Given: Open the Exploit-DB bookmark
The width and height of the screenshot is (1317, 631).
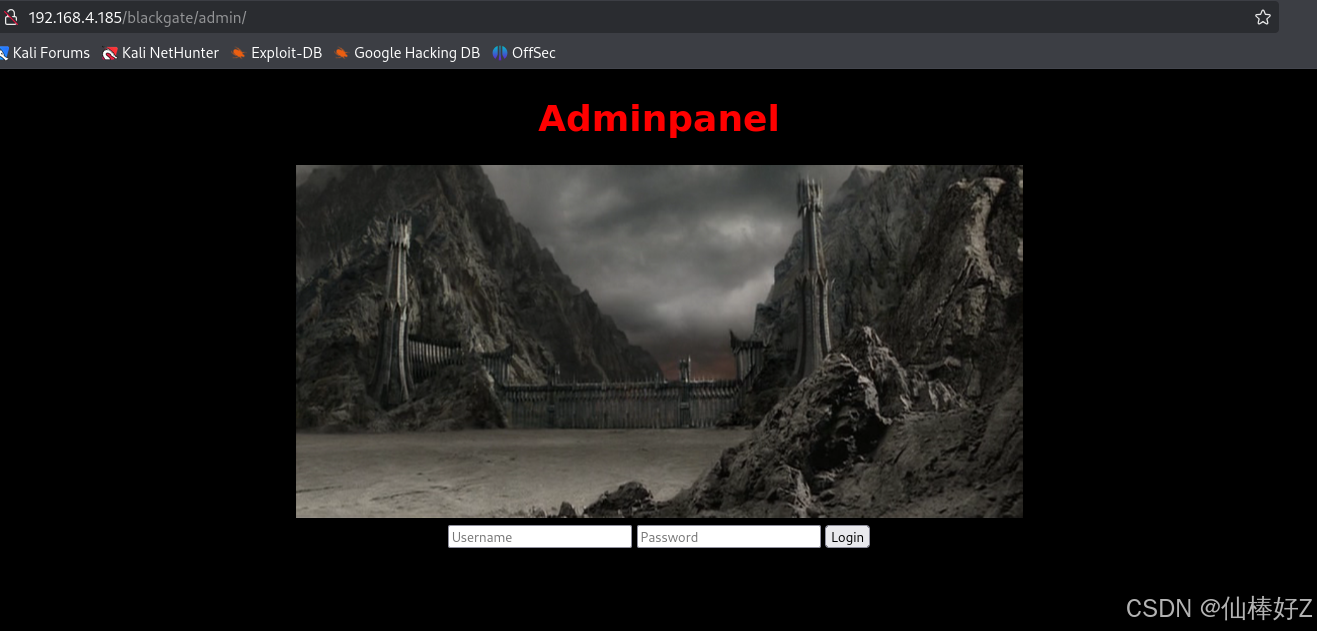Looking at the screenshot, I should coord(277,53).
